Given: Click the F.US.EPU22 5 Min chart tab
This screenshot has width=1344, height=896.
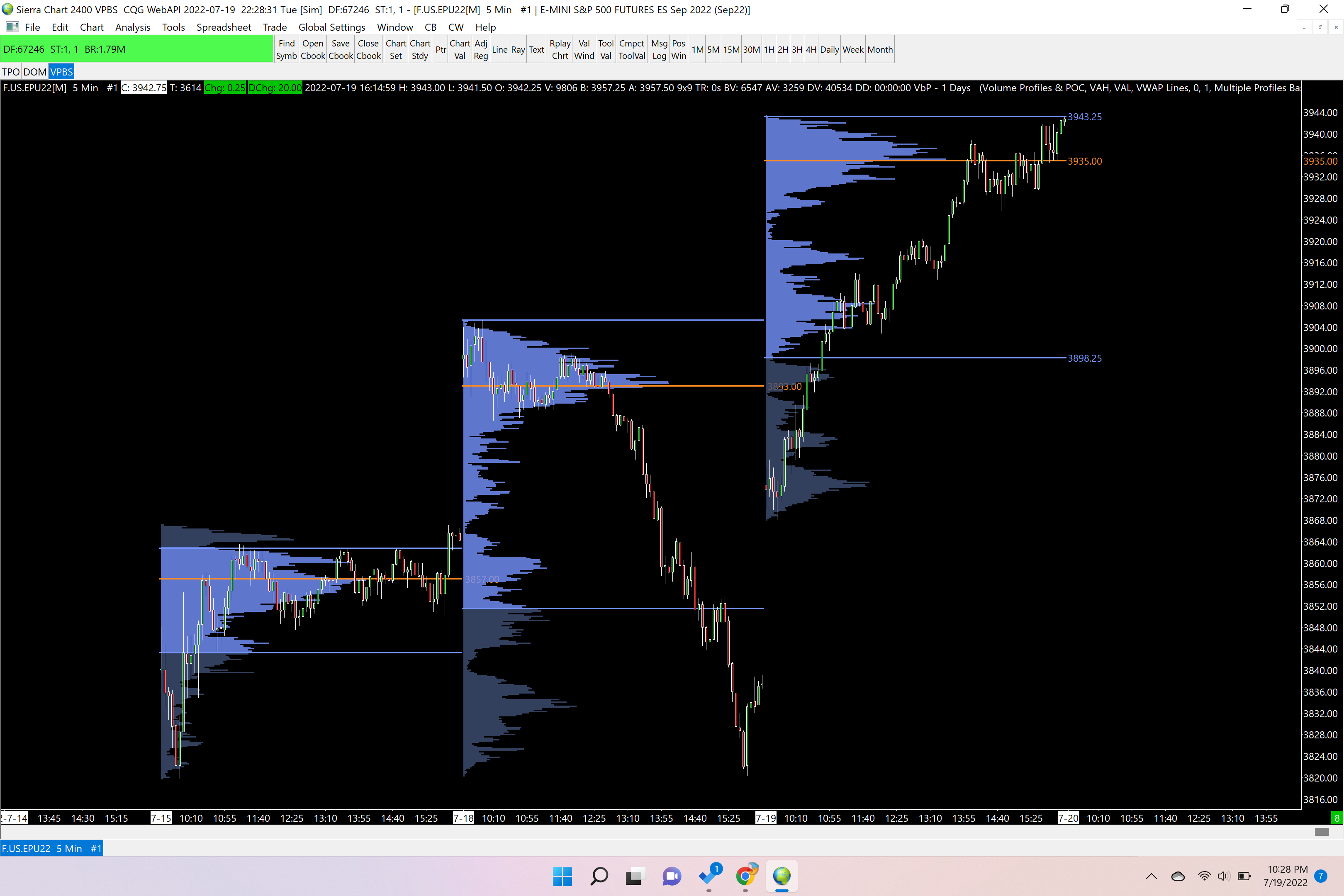Looking at the screenshot, I should pos(51,849).
